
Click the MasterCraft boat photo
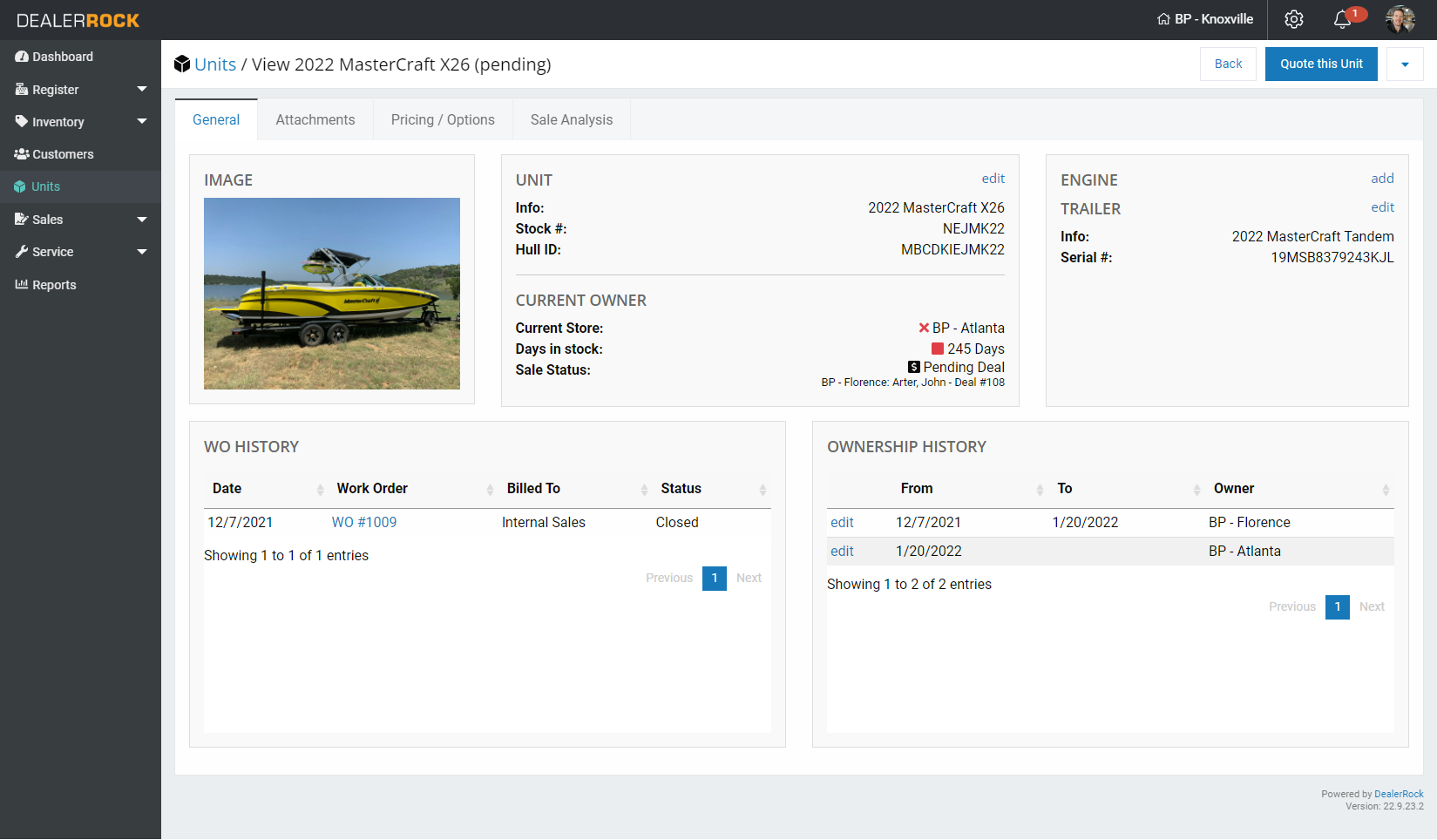click(x=331, y=293)
